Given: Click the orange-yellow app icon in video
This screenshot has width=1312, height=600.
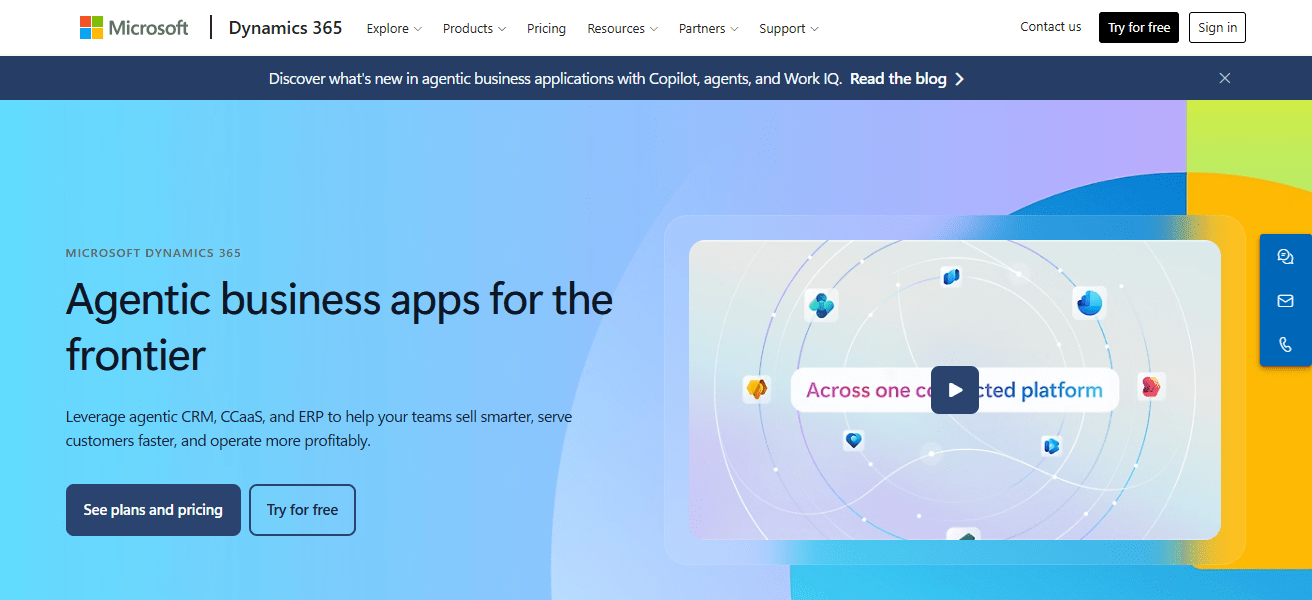Looking at the screenshot, I should (x=757, y=389).
